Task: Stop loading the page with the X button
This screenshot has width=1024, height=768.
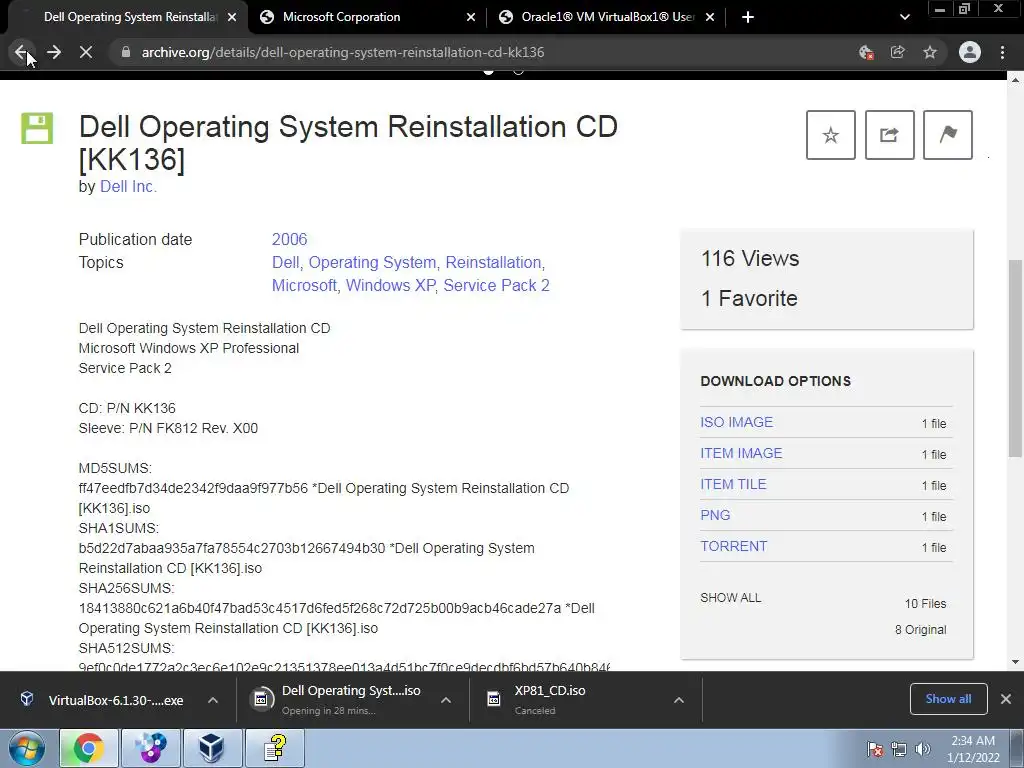Action: point(86,52)
